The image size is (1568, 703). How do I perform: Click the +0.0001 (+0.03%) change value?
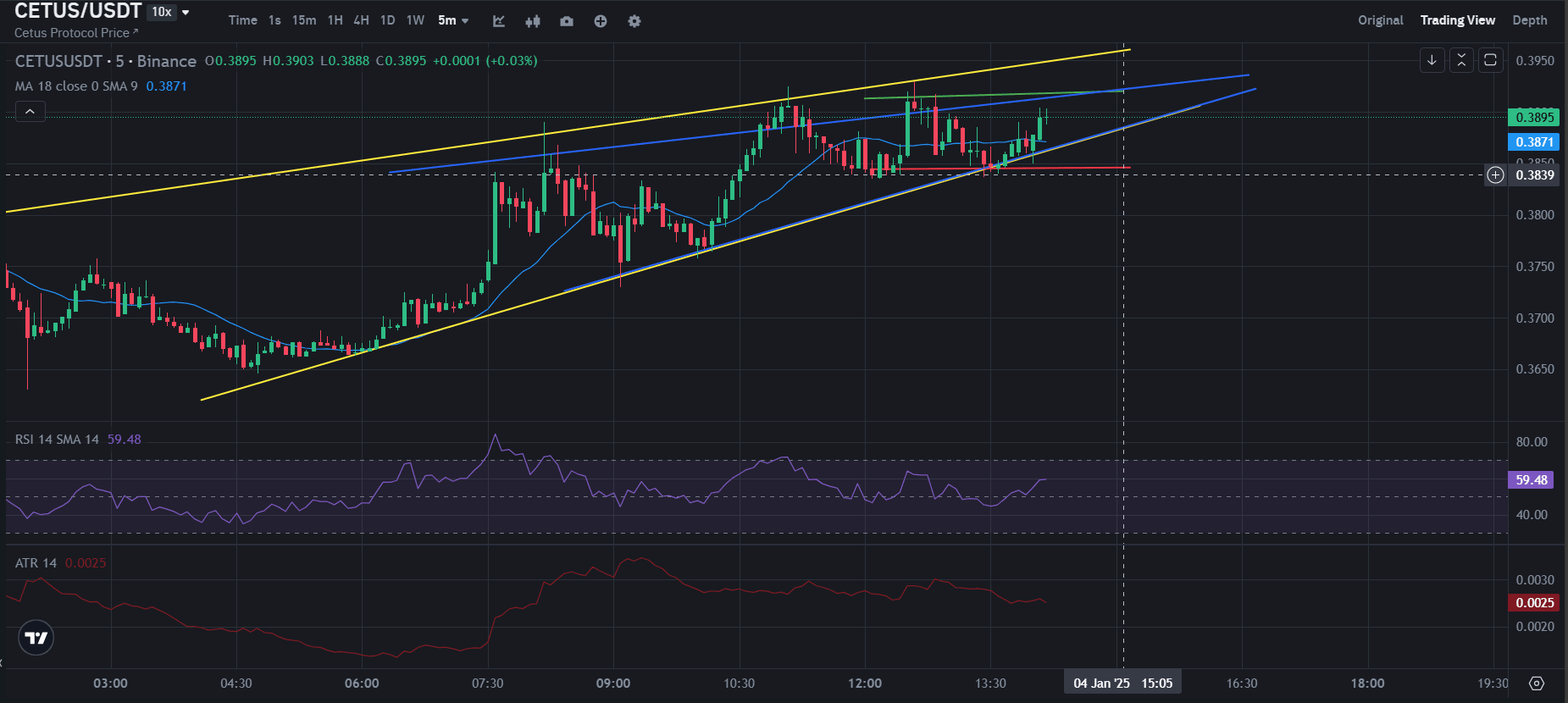pyautogui.click(x=485, y=61)
